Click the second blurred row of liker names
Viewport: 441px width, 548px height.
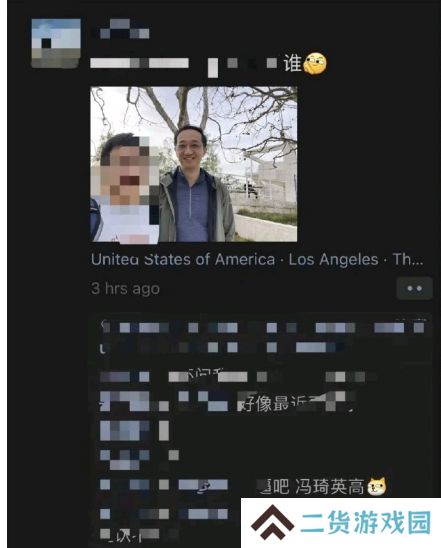coord(222,347)
